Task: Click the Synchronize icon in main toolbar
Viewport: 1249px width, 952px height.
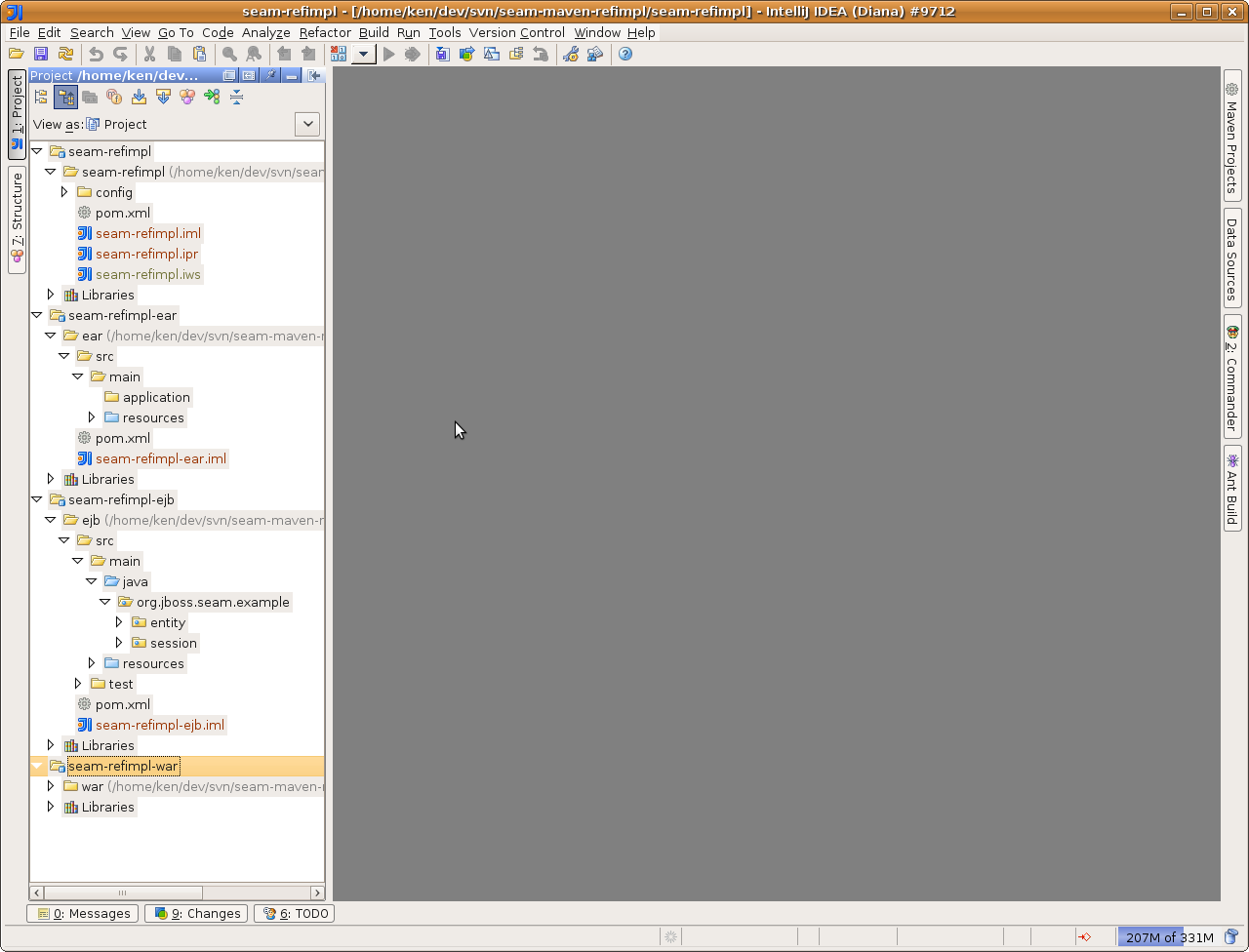Action: pos(65,55)
